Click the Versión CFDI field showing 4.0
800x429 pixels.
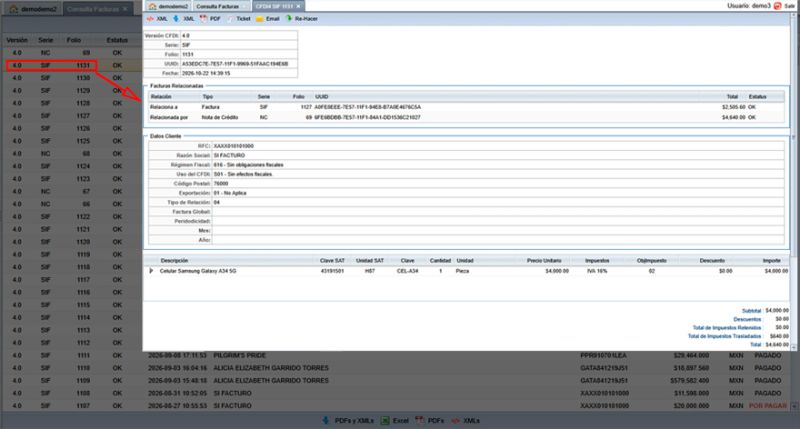click(x=239, y=36)
